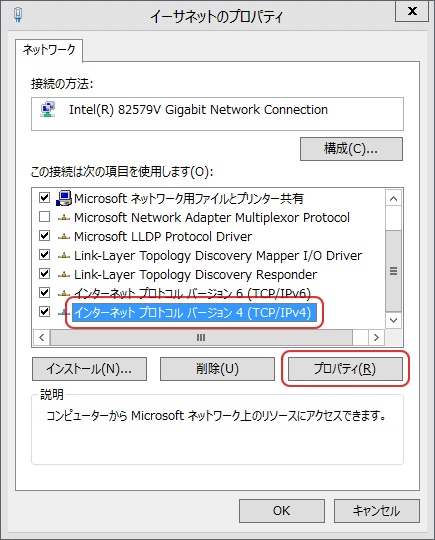The width and height of the screenshot is (435, 540).
Task: Click the vertical scrollbar thumb in the items list
Action: tap(393, 271)
